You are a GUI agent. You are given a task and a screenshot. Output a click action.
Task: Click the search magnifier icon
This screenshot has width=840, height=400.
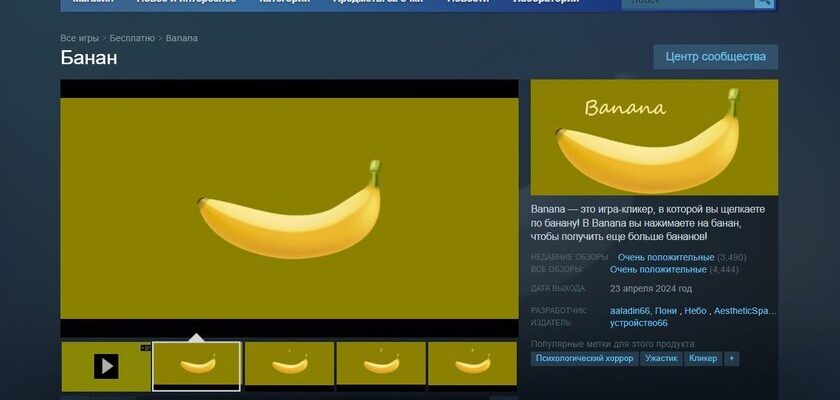click(763, 3)
